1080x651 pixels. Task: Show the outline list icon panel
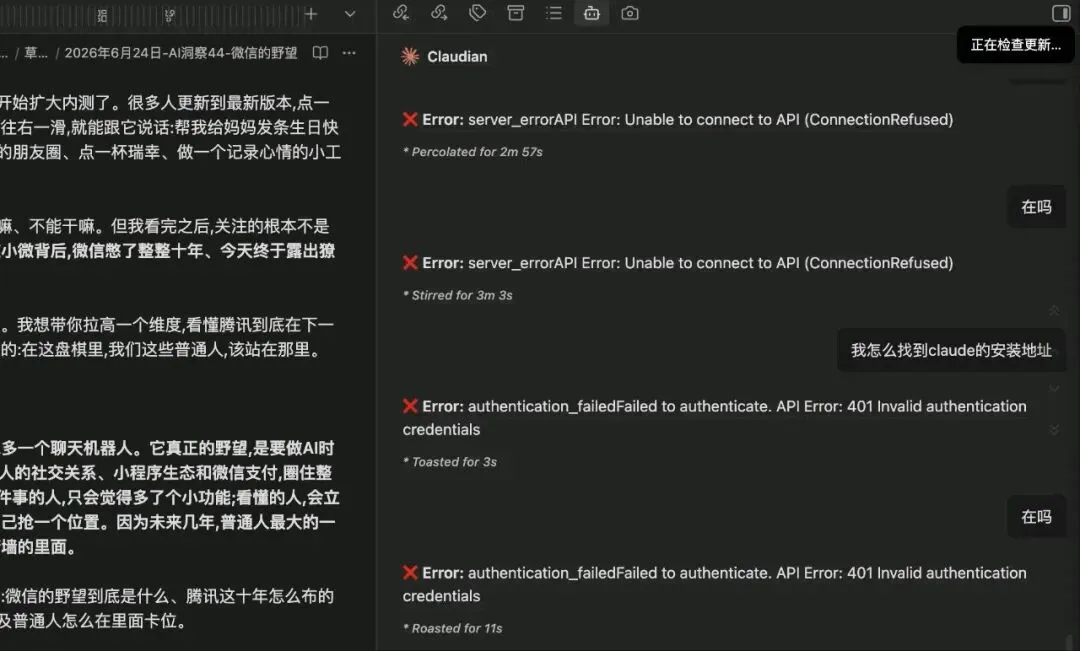(554, 13)
